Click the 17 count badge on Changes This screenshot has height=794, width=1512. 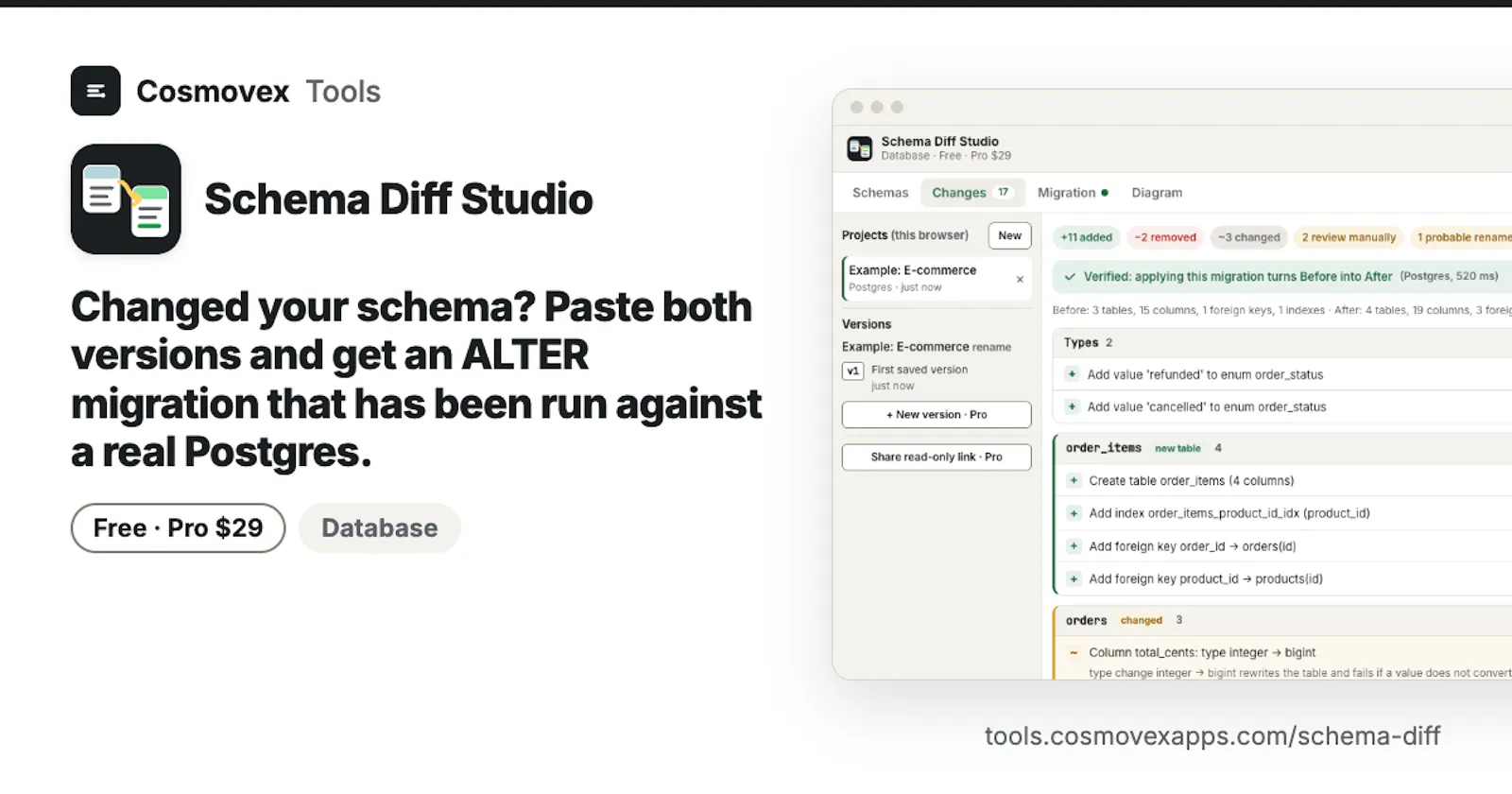coord(1003,193)
